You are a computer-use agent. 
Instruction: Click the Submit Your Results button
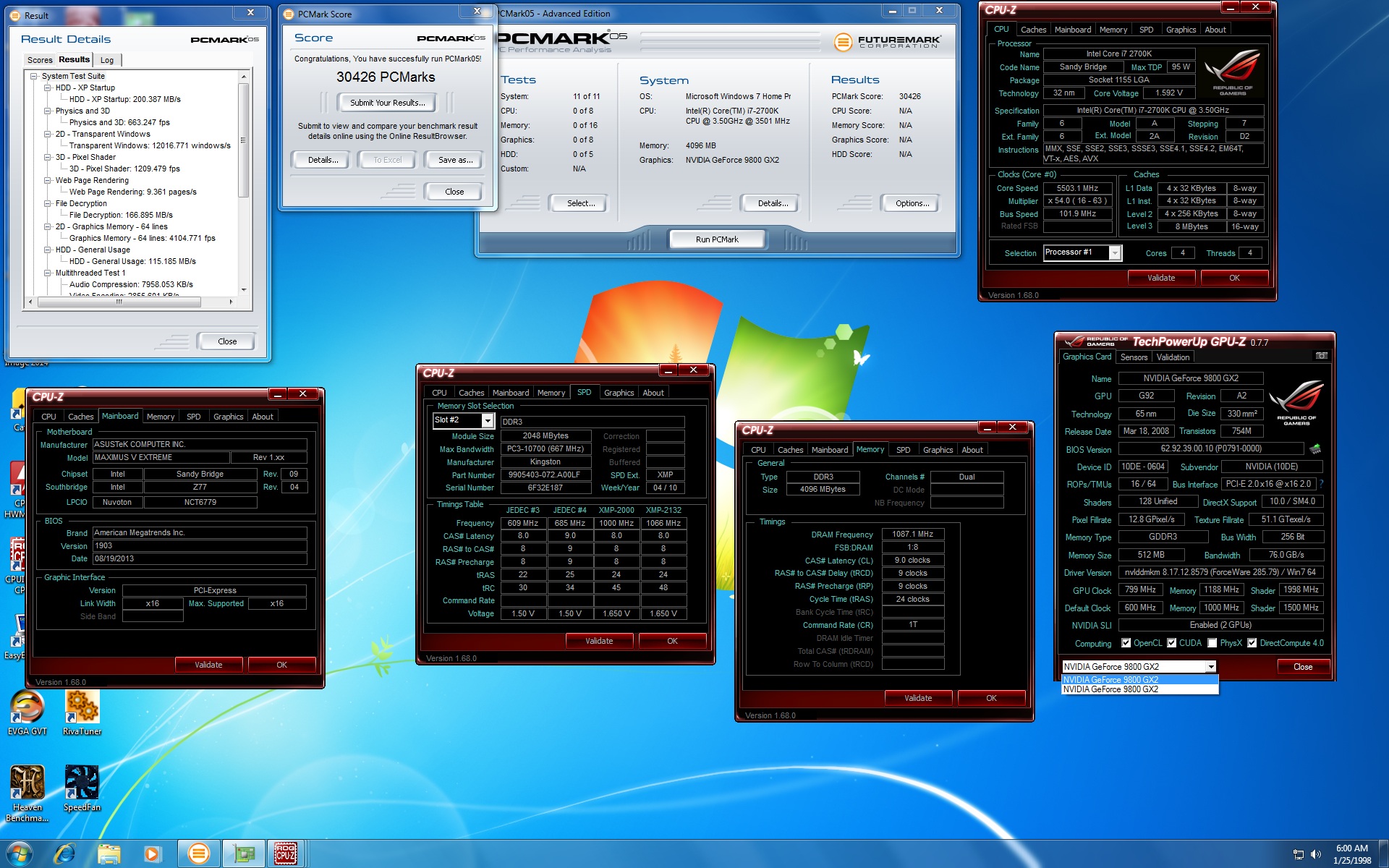point(388,103)
